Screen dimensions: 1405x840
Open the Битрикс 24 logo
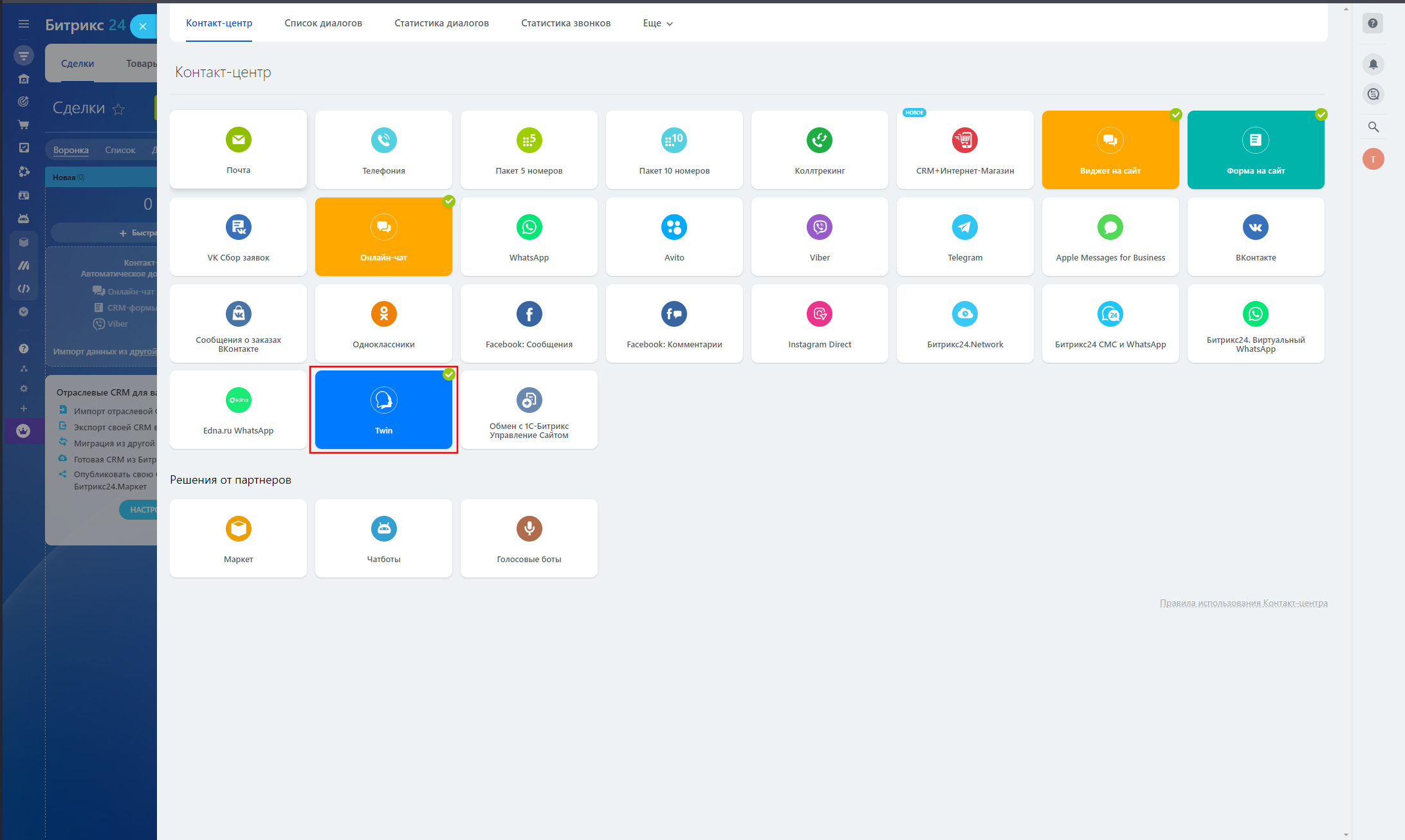(x=85, y=25)
